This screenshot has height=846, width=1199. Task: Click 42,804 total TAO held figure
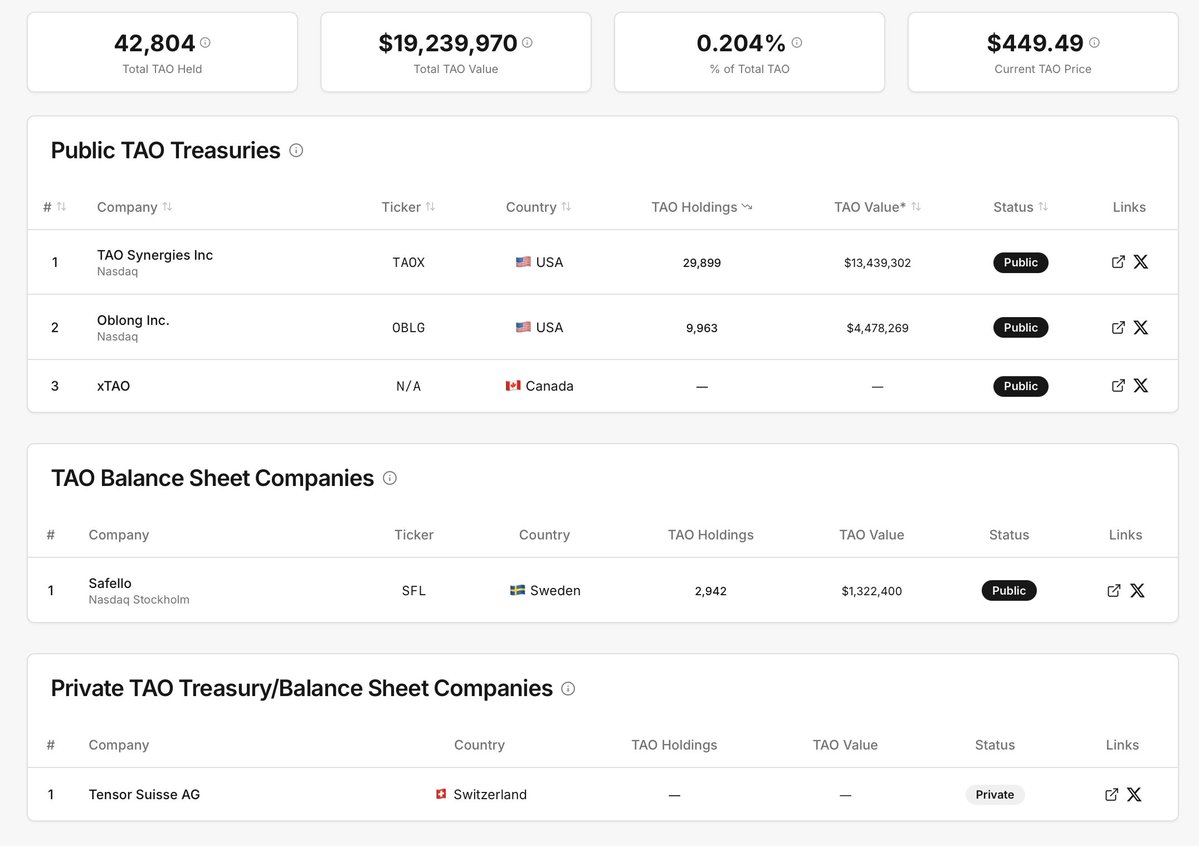pyautogui.click(x=154, y=43)
